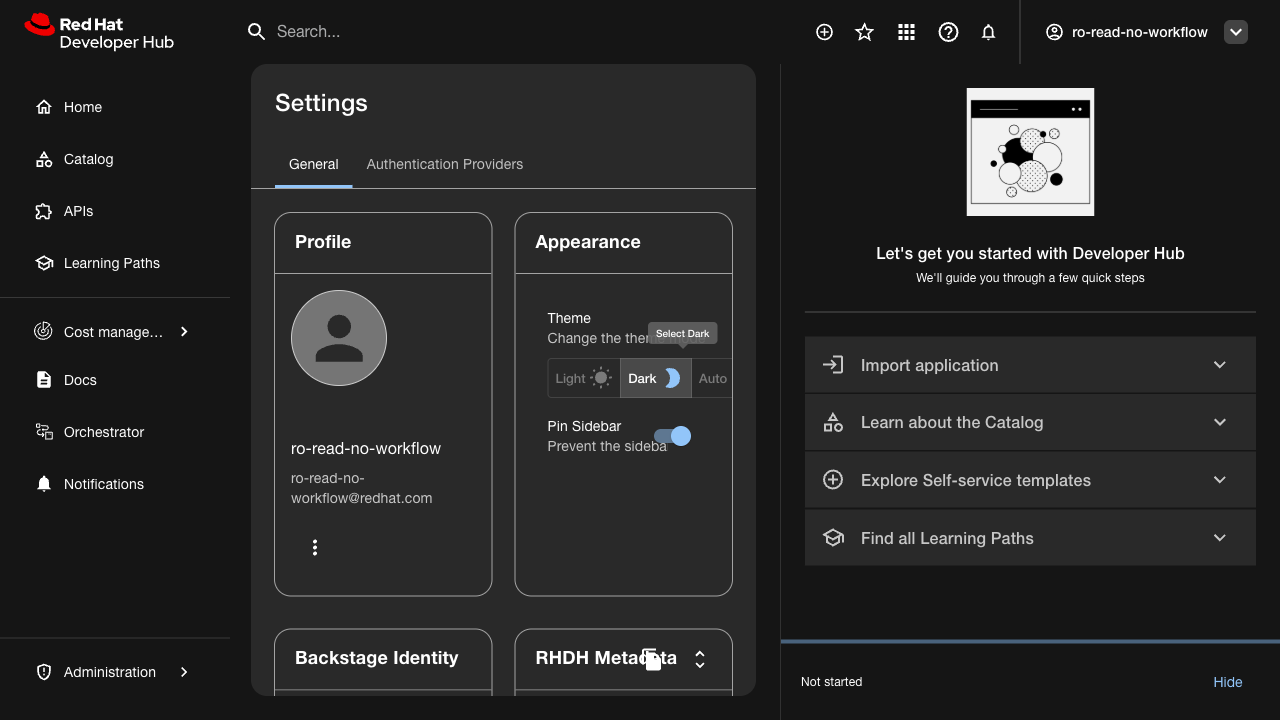Click the copy icon in RHDH Metadata
The image size is (1280, 720).
click(652, 659)
